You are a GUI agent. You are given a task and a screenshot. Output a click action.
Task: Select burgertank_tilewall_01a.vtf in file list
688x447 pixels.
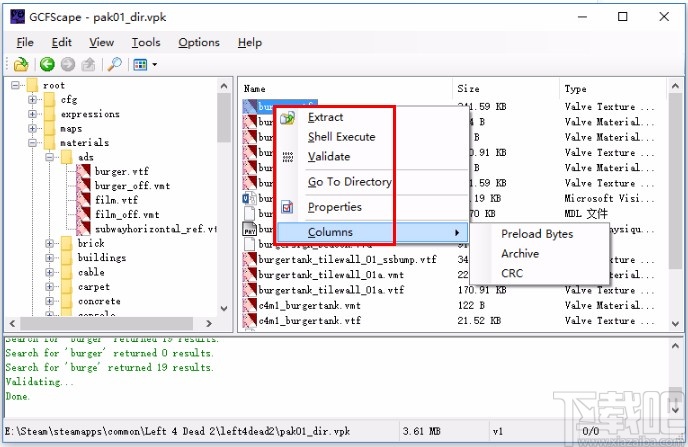[x=331, y=290]
